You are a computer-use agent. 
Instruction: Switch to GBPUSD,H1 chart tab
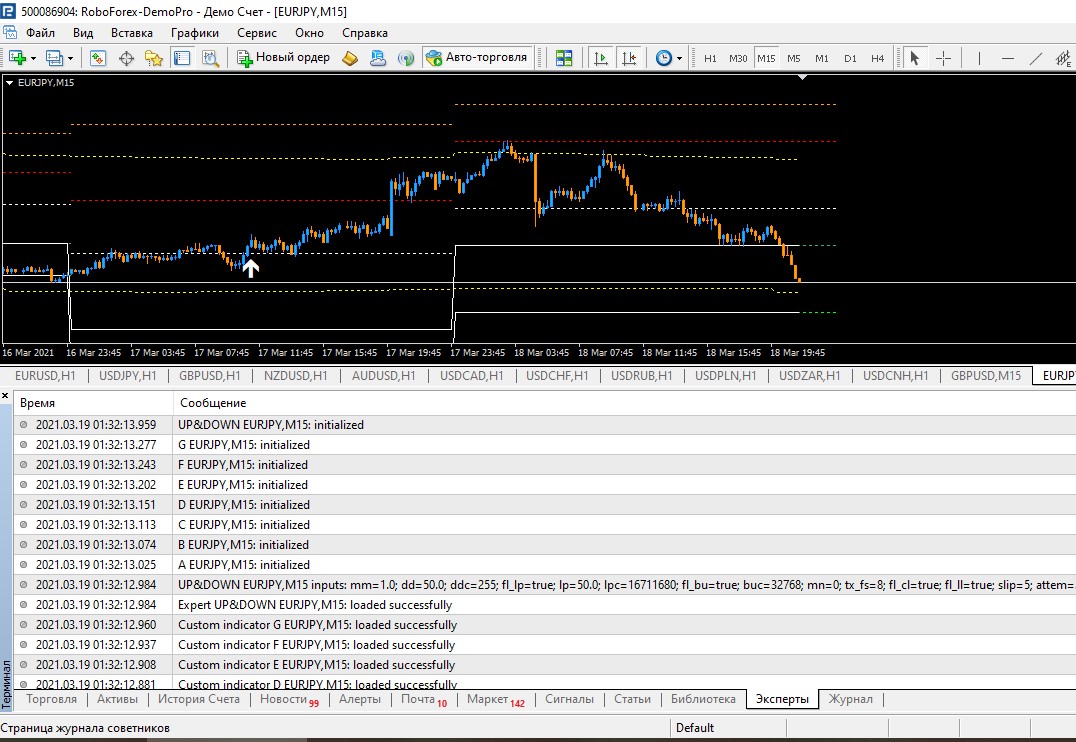(x=210, y=375)
